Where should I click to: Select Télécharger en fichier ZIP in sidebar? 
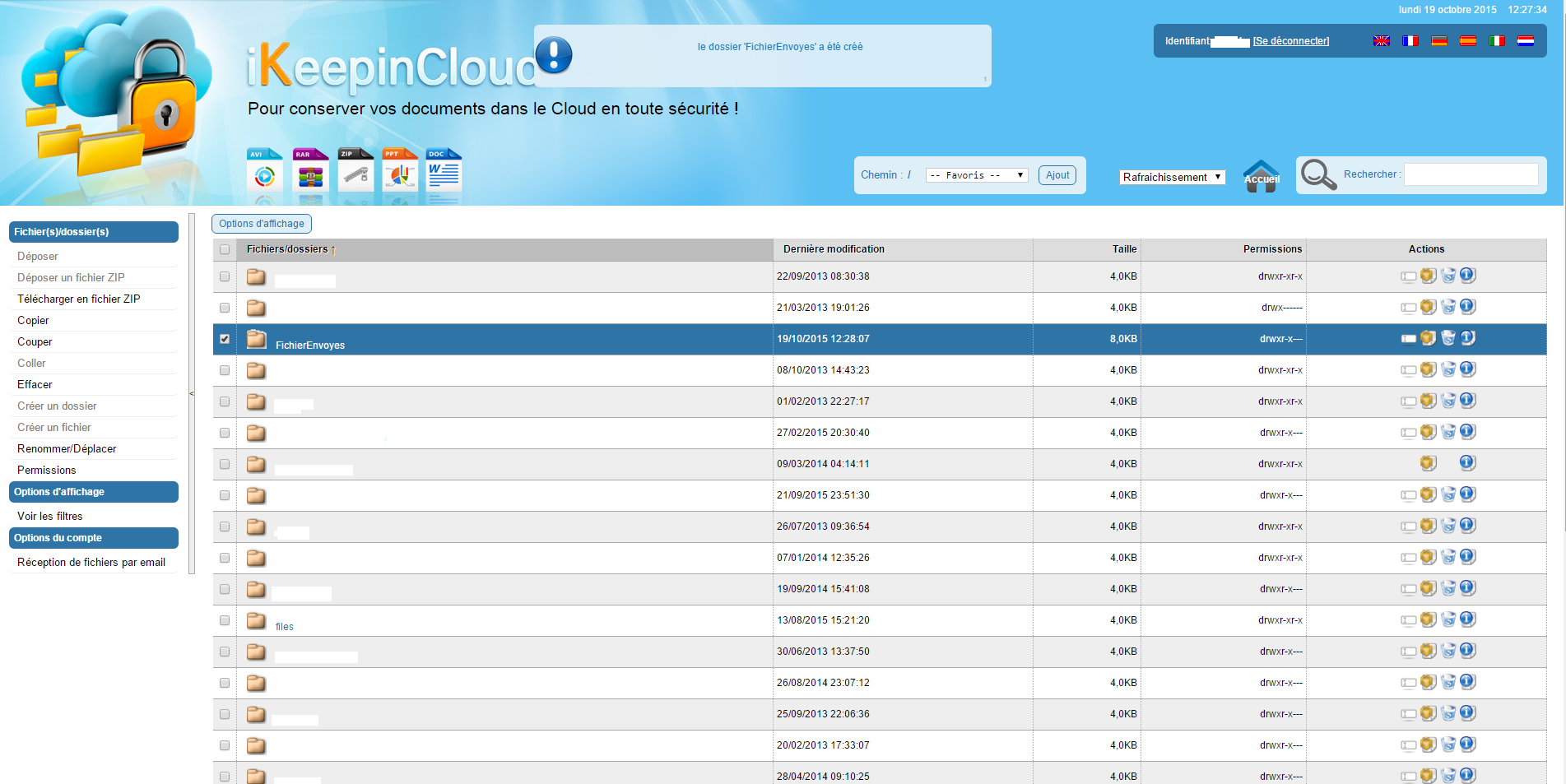click(x=79, y=299)
